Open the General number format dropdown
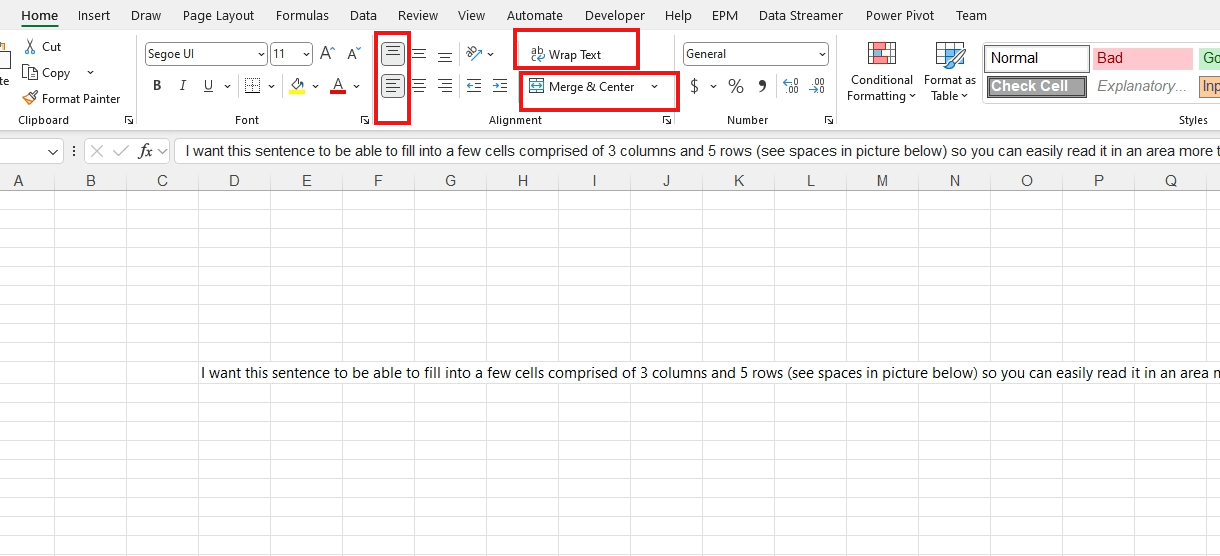1220x556 pixels. pos(822,54)
